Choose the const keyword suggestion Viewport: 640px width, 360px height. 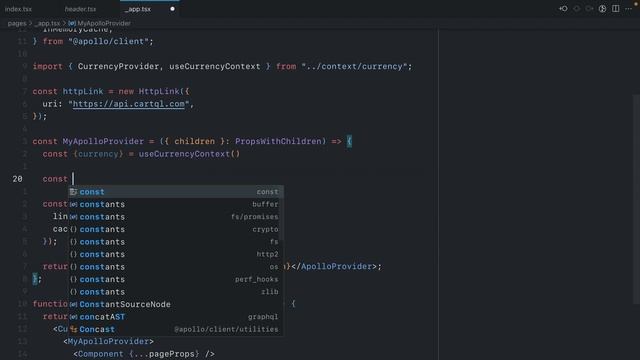176,192
